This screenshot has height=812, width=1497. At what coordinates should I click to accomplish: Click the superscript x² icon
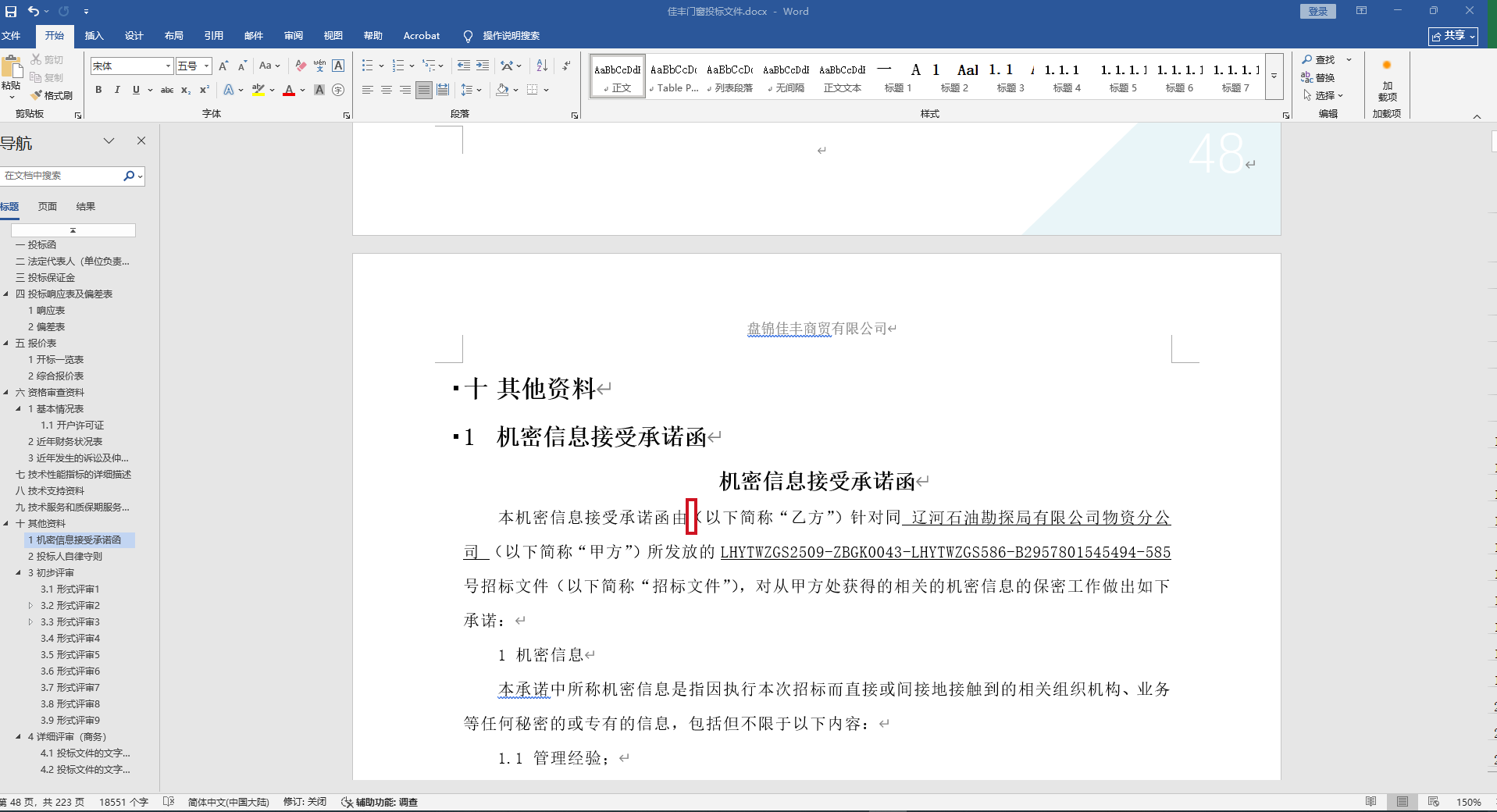205,90
